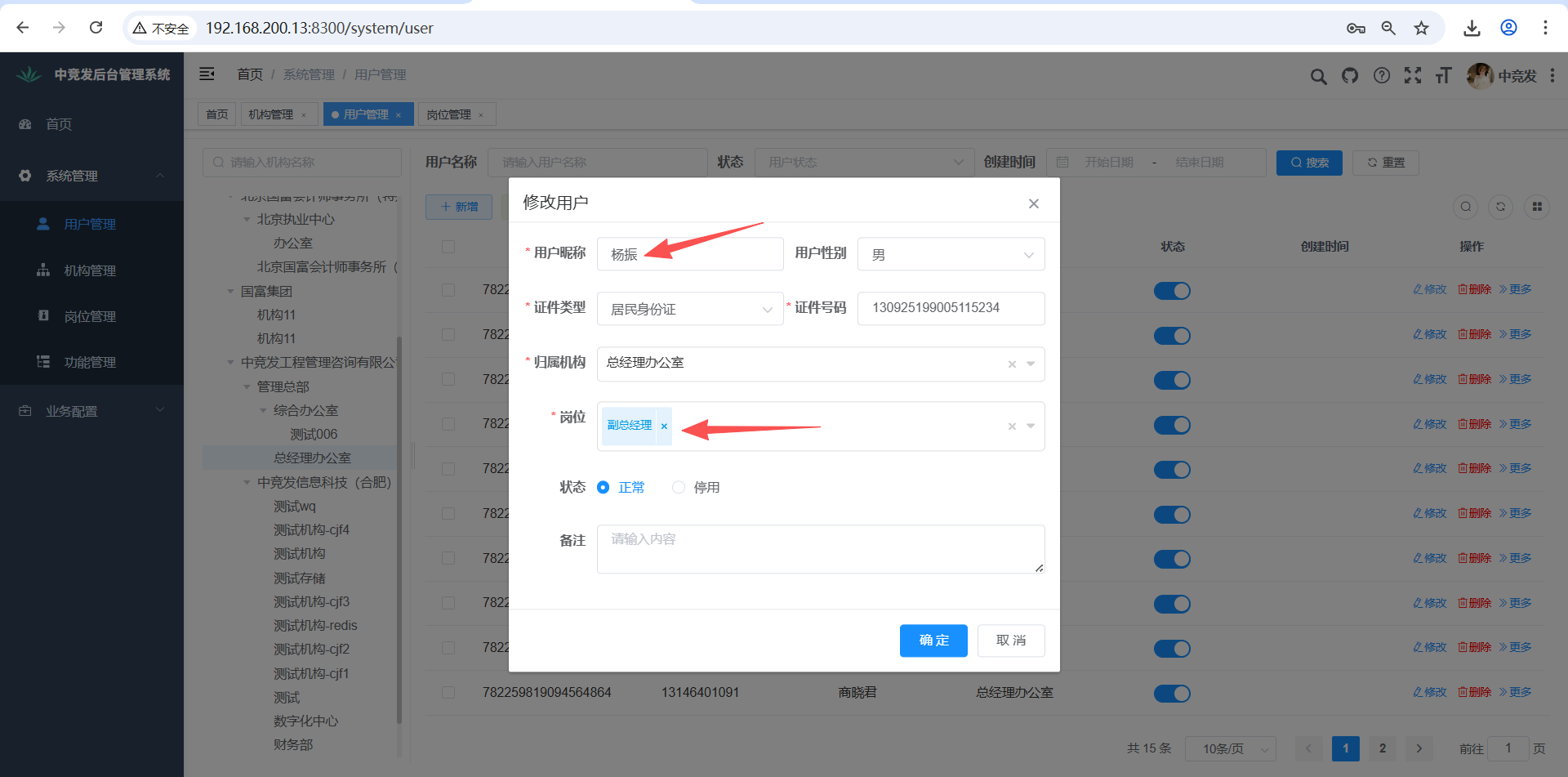1568x777 pixels.
Task: Clear the 归属机构 selection
Action: (x=1012, y=364)
